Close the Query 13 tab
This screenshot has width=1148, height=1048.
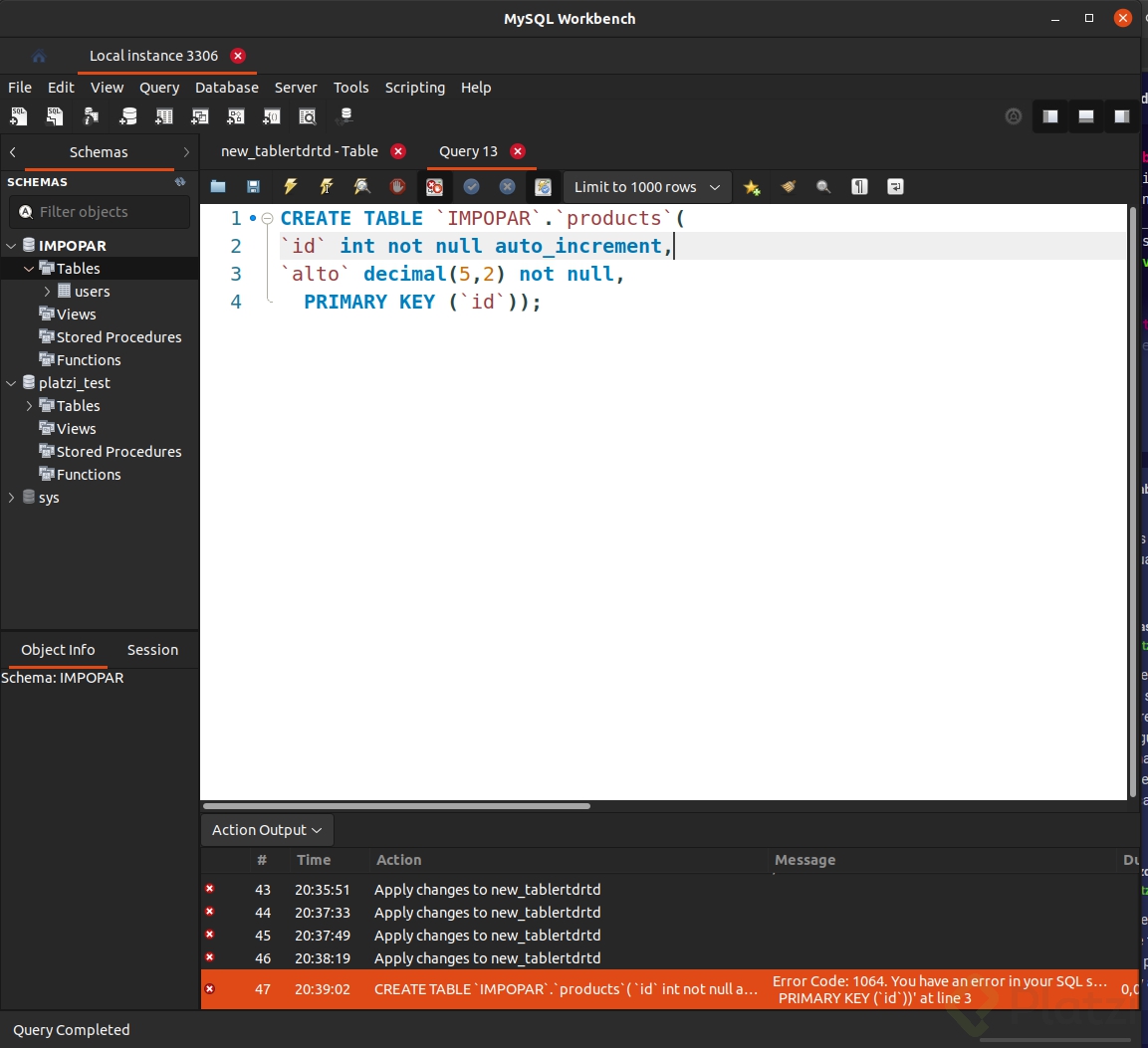pos(518,151)
